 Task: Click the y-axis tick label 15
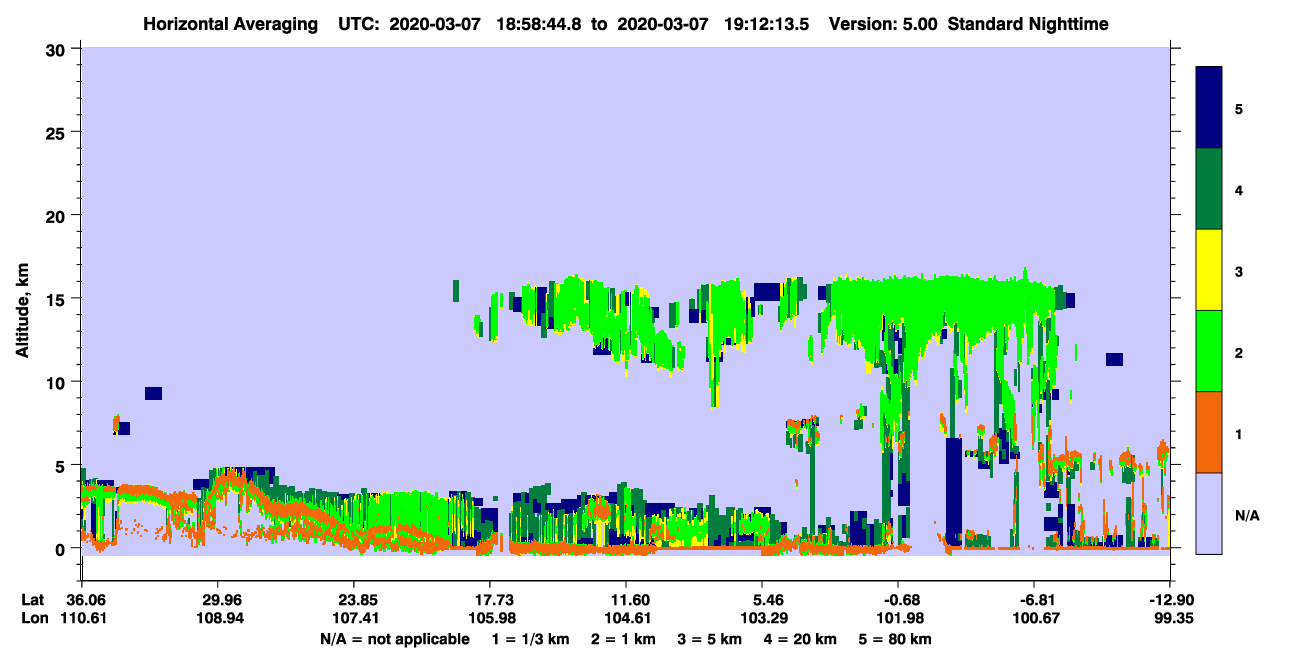[x=57, y=298]
